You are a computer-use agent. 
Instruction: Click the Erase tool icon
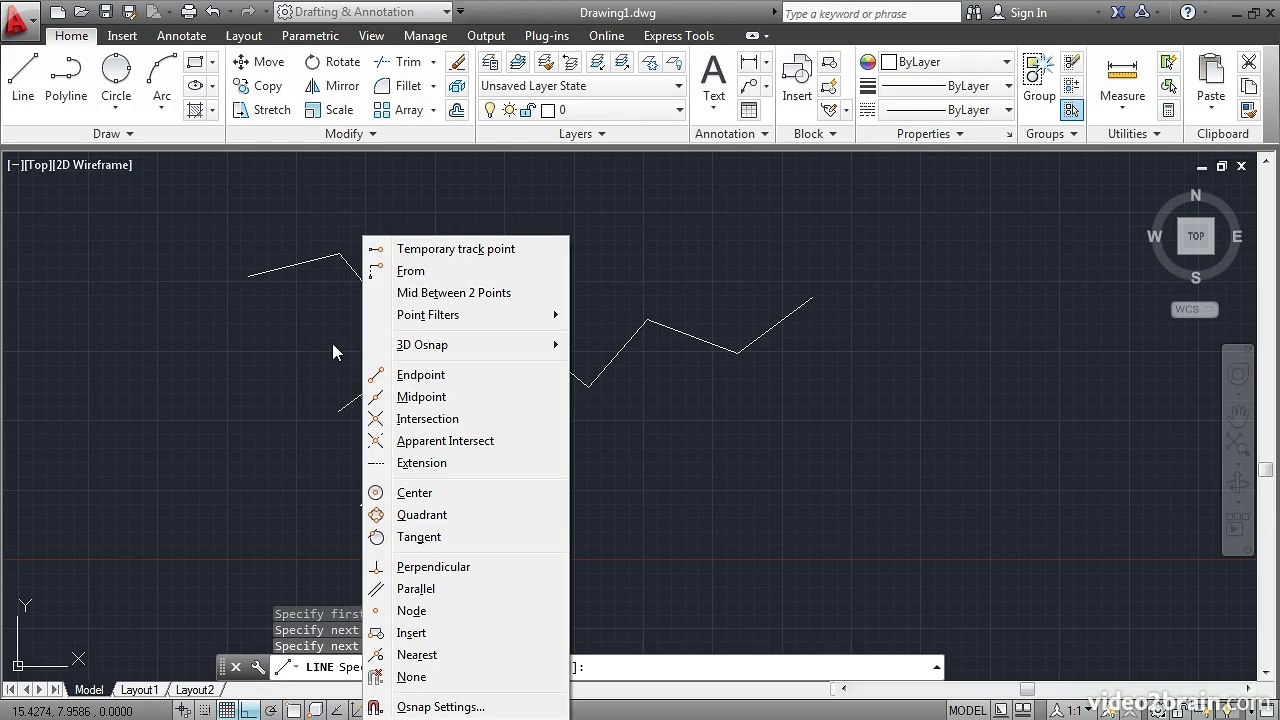[457, 62]
